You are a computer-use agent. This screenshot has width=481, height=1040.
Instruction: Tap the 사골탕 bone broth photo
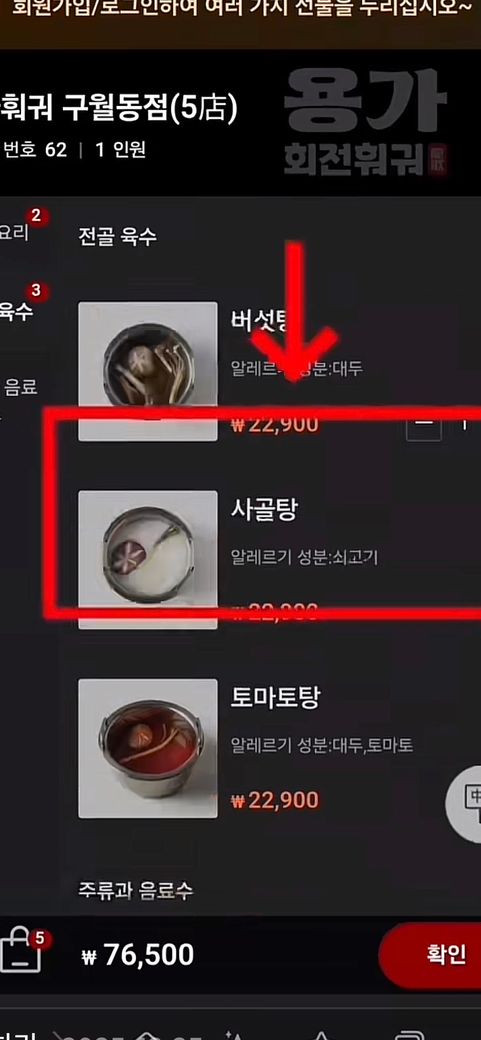pos(148,559)
